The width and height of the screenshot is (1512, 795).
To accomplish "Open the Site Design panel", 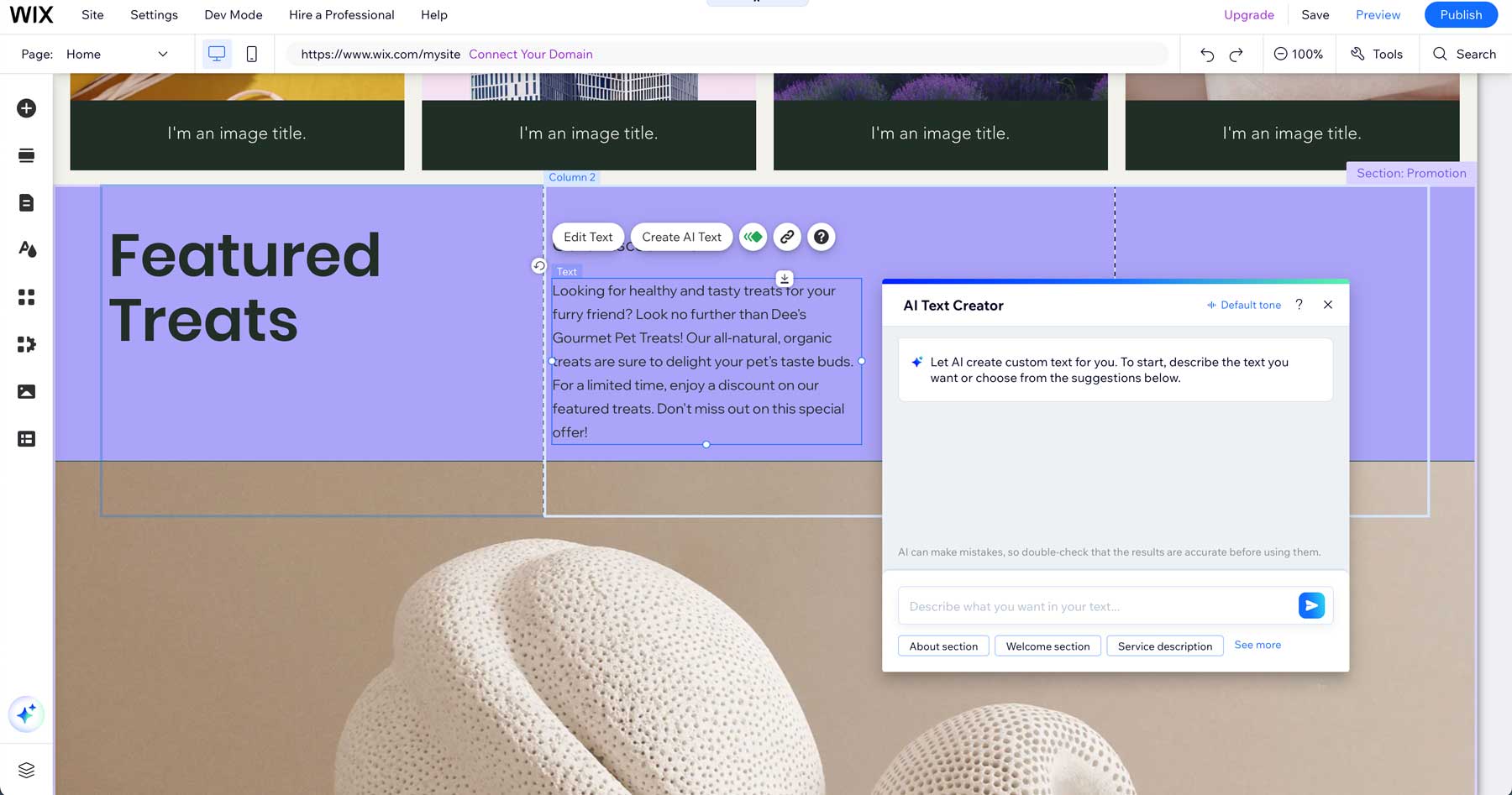I will coord(27,249).
